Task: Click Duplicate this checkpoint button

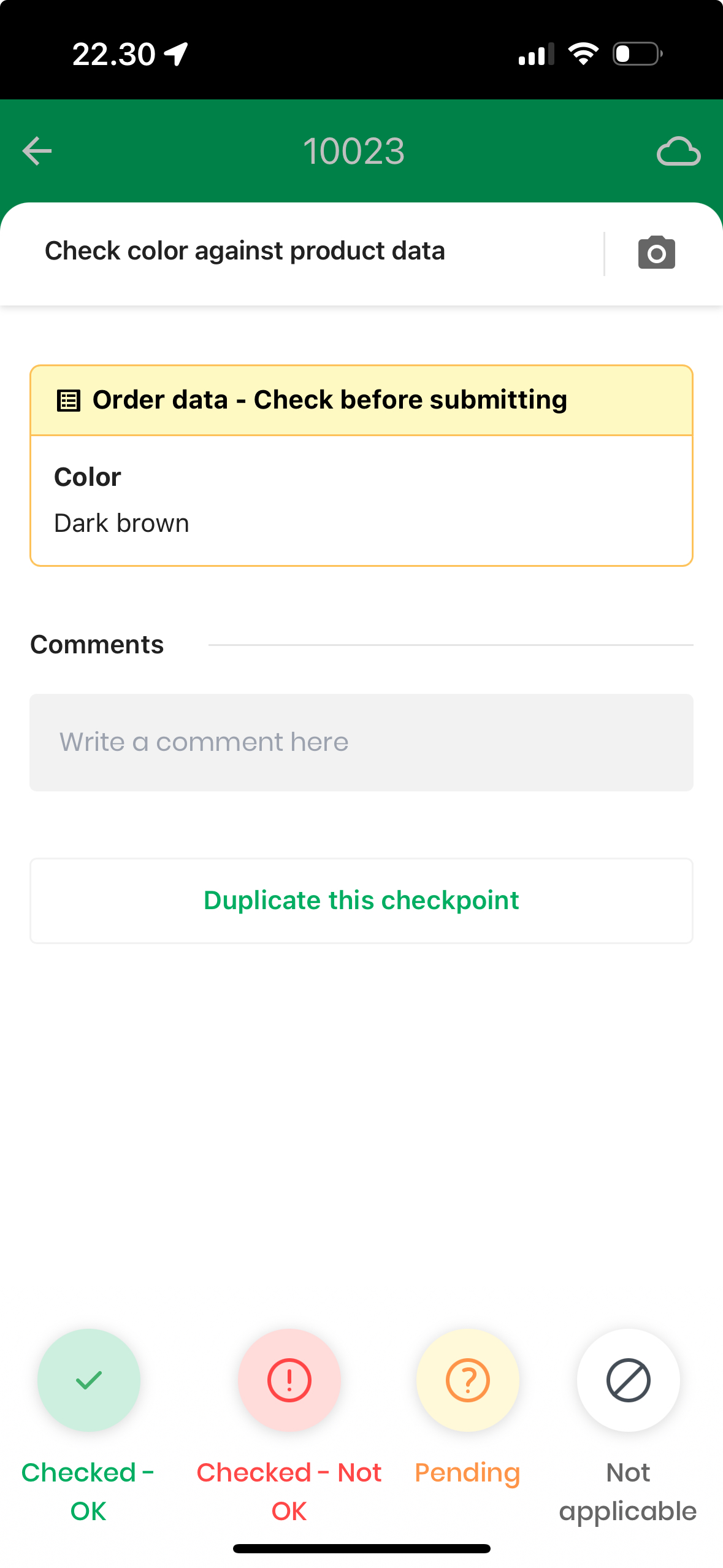Action: click(x=361, y=901)
